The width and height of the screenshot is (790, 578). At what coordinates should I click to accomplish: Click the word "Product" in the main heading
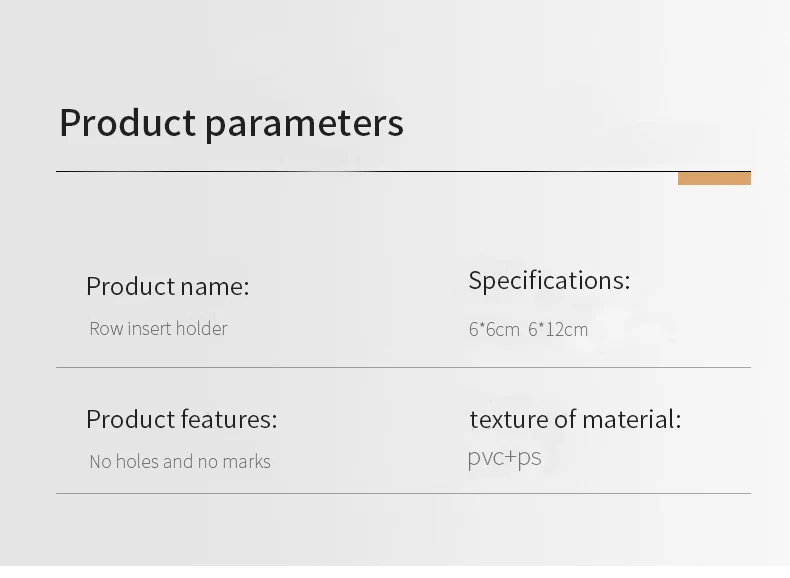(x=127, y=123)
